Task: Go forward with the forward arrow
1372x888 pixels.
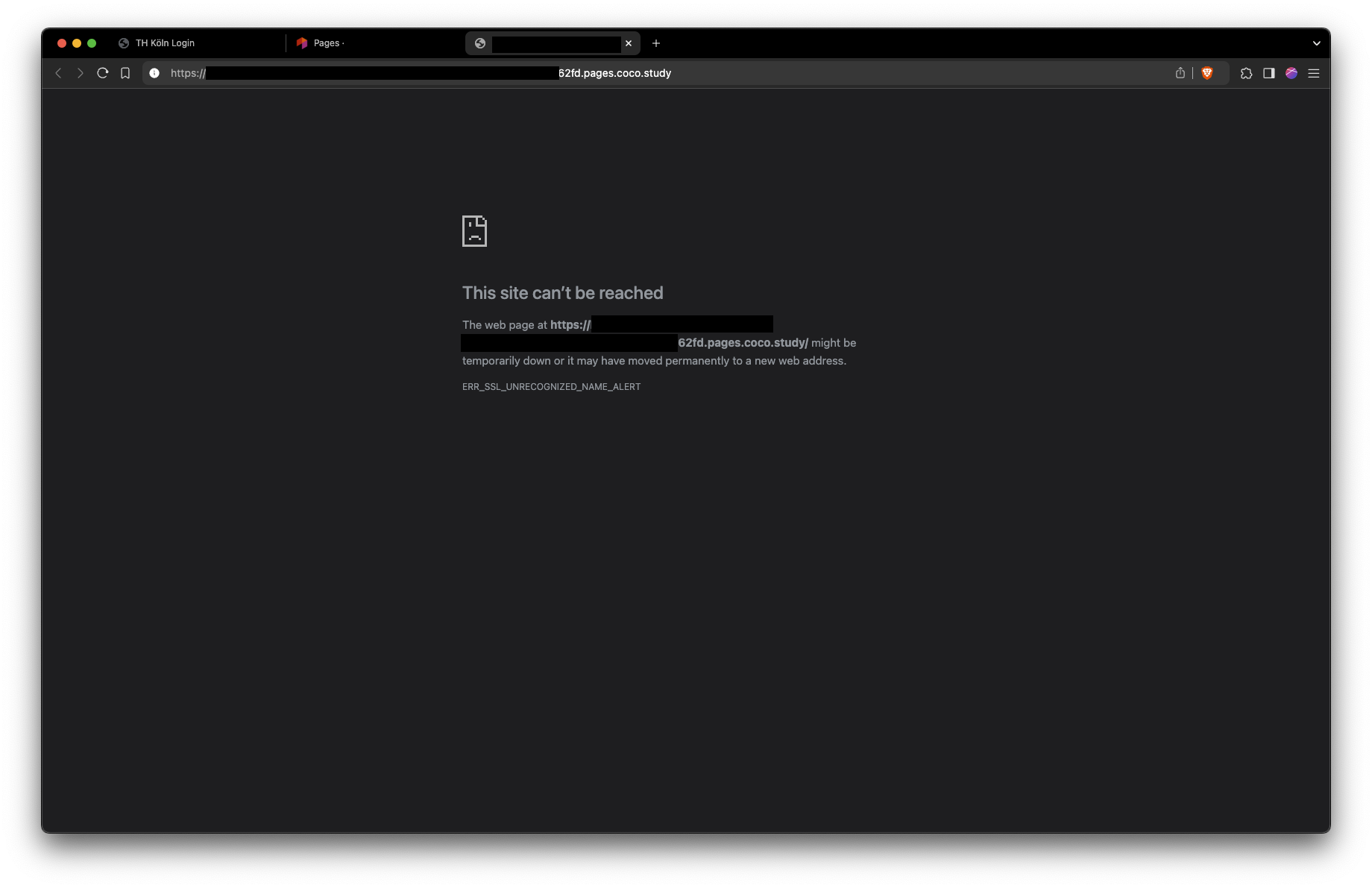Action: (x=81, y=73)
